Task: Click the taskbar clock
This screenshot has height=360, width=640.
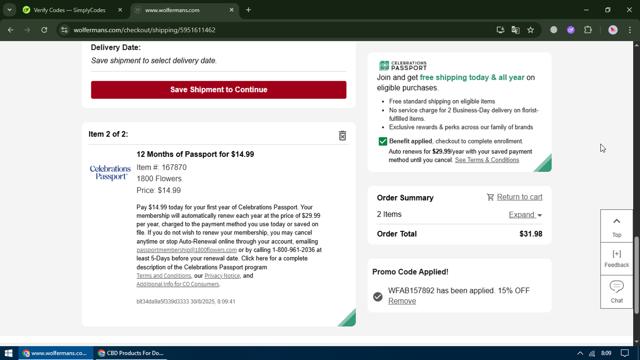Action: point(606,353)
